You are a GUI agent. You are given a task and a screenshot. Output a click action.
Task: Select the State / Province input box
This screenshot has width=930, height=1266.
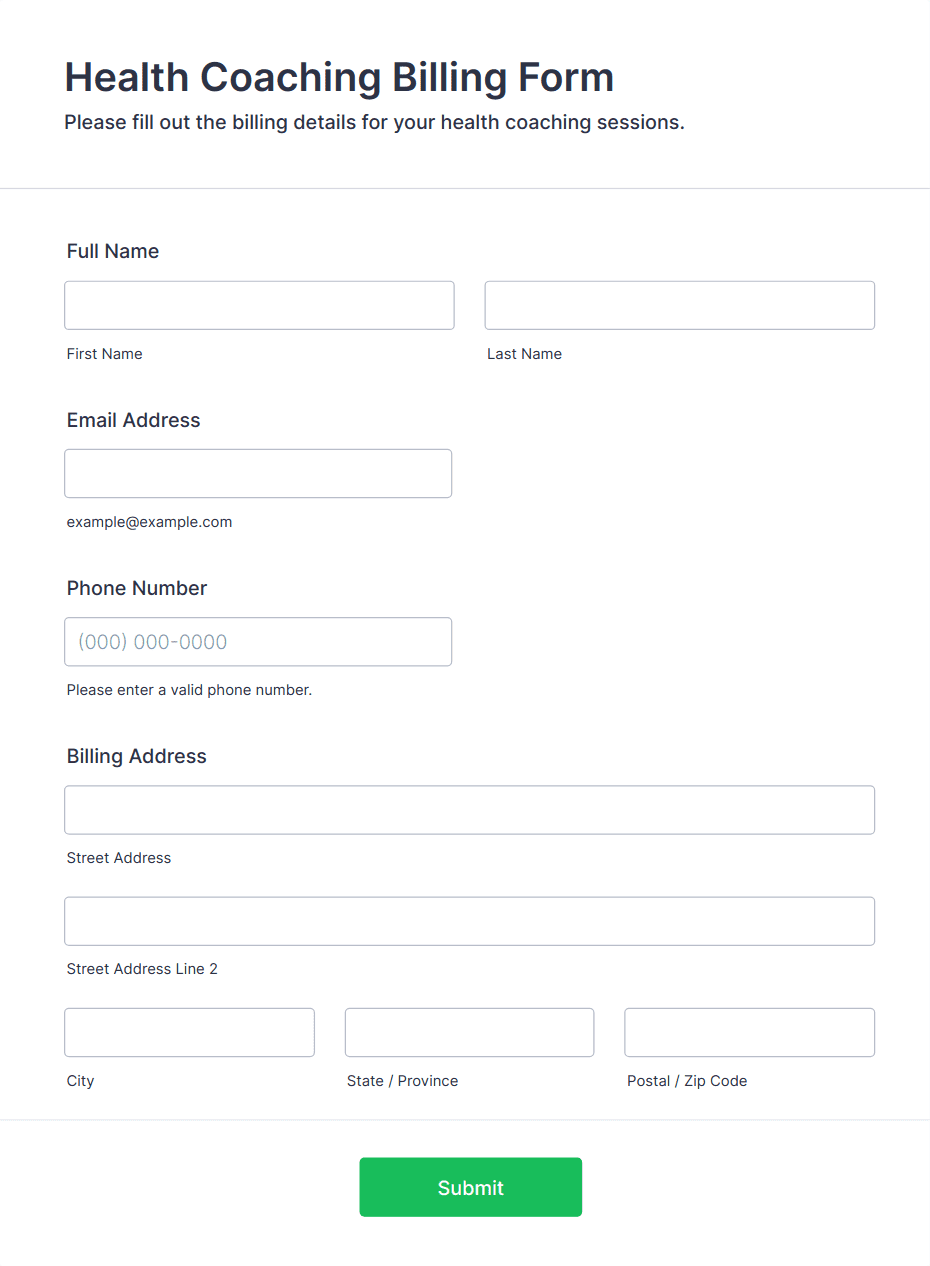click(469, 1032)
